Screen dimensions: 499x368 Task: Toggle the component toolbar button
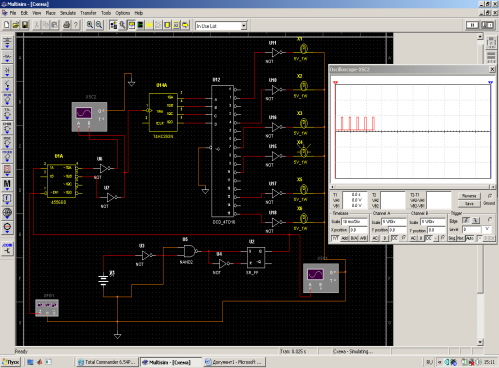tap(113, 25)
